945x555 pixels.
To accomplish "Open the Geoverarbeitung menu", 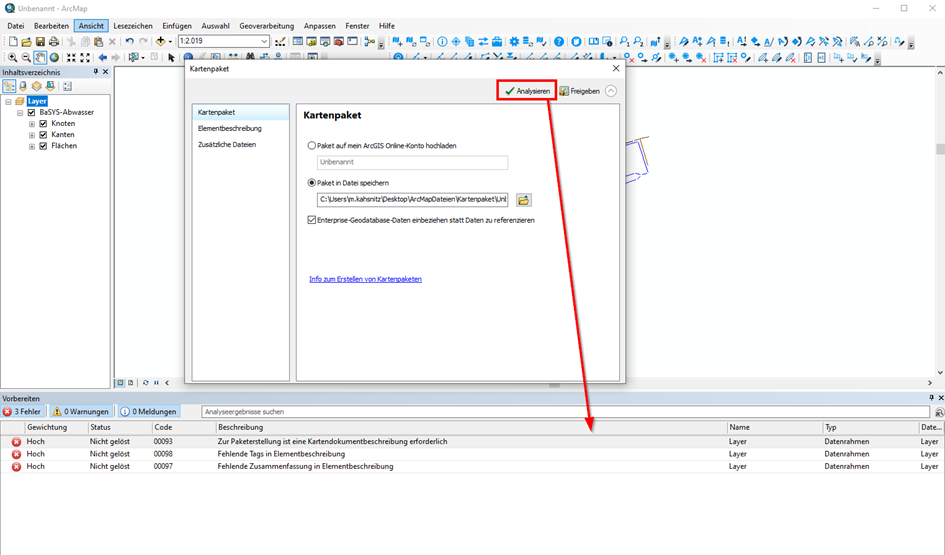I will tap(266, 25).
